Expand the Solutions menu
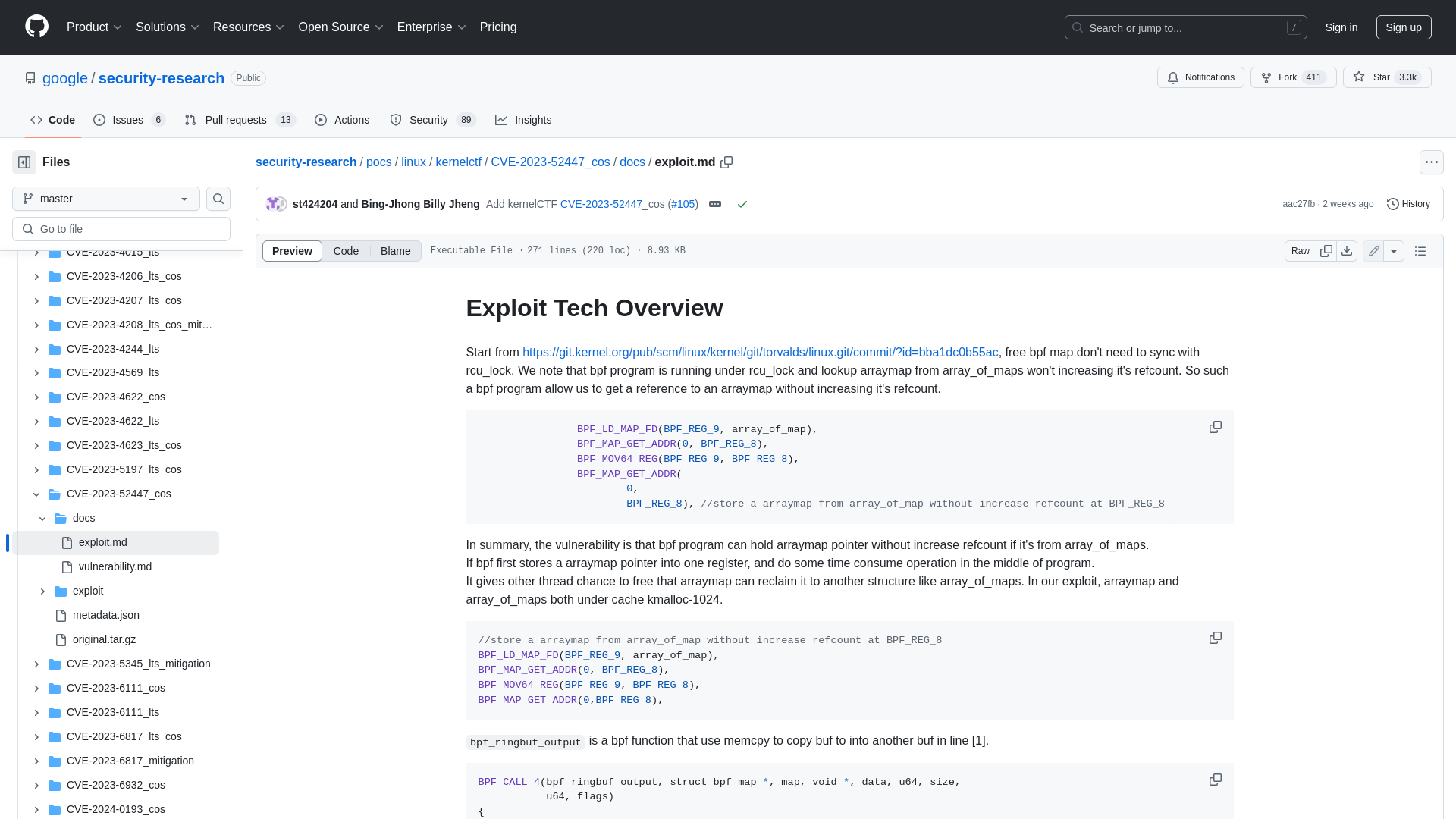Screen dimensions: 1456x819 [168, 27]
